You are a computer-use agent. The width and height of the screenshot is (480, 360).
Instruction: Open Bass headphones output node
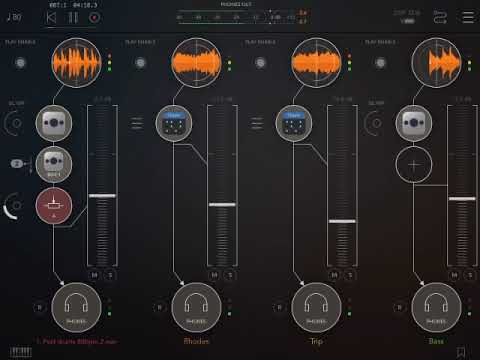click(436, 307)
